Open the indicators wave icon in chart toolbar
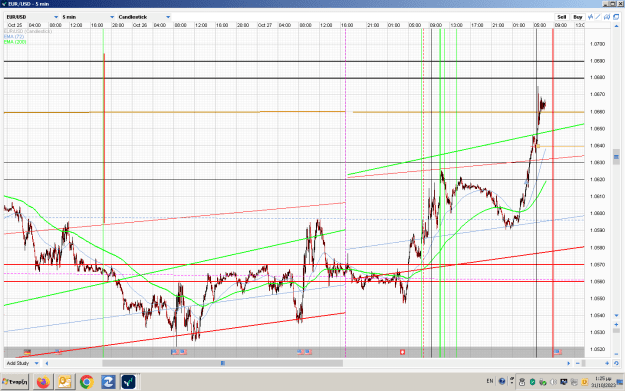 coord(591,17)
